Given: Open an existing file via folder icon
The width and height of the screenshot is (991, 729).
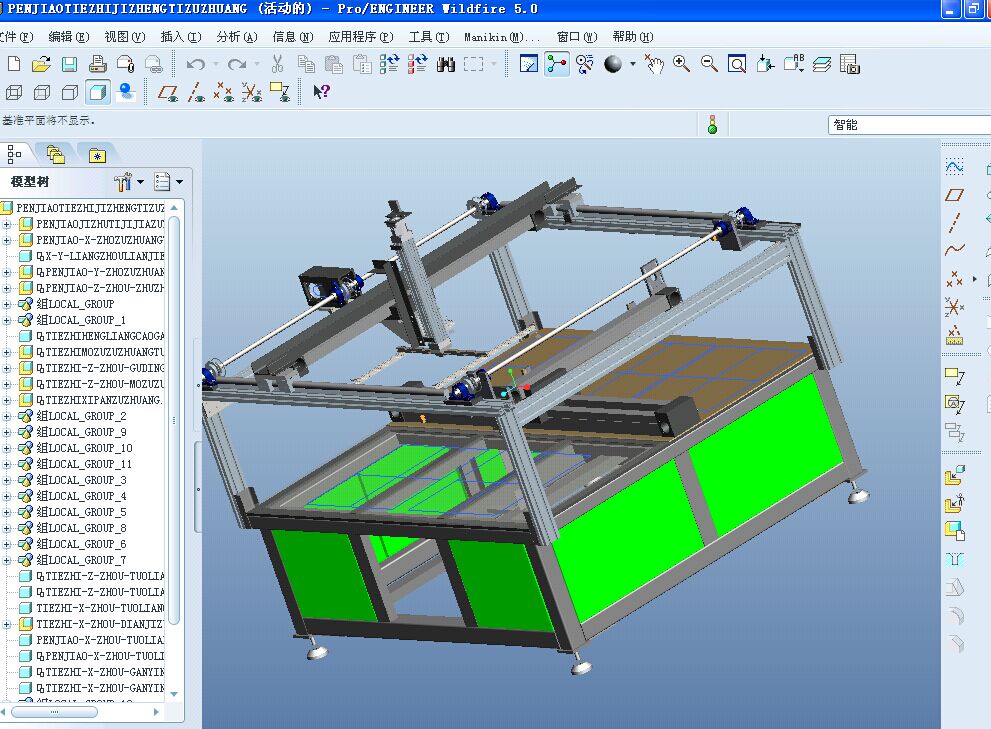Looking at the screenshot, I should coord(41,64).
